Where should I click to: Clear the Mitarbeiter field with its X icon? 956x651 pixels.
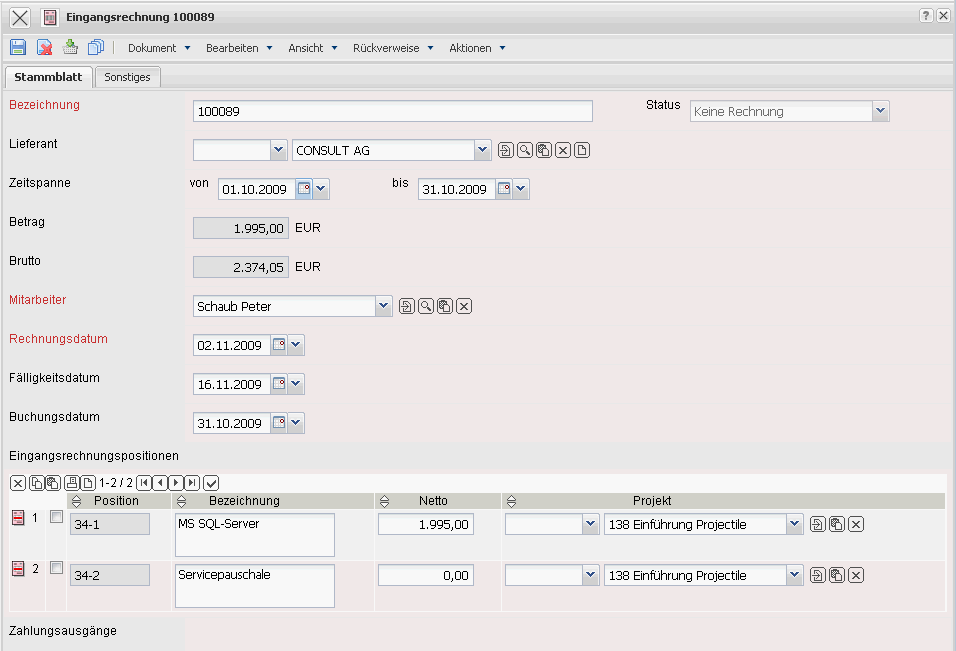464,306
